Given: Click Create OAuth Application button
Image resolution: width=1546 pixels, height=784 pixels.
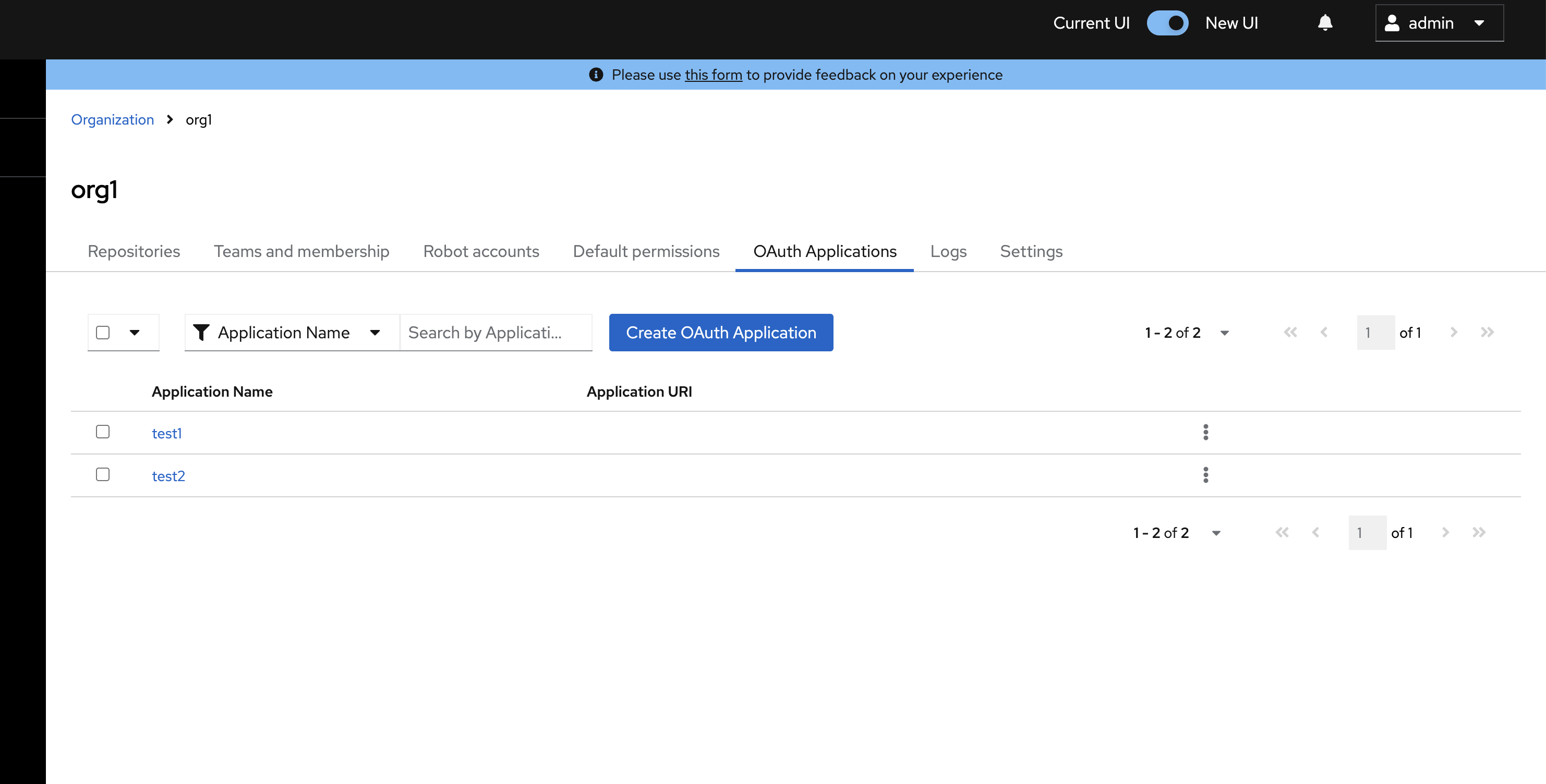Looking at the screenshot, I should click(x=720, y=333).
